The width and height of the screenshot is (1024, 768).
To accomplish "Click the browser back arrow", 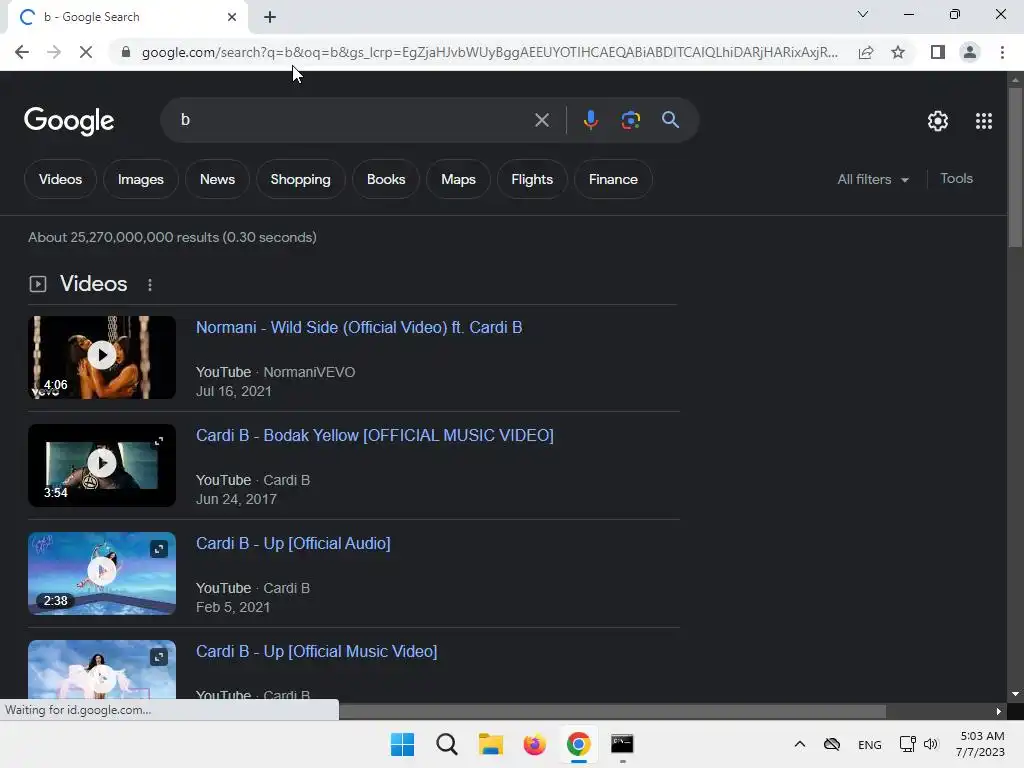I will click(22, 52).
